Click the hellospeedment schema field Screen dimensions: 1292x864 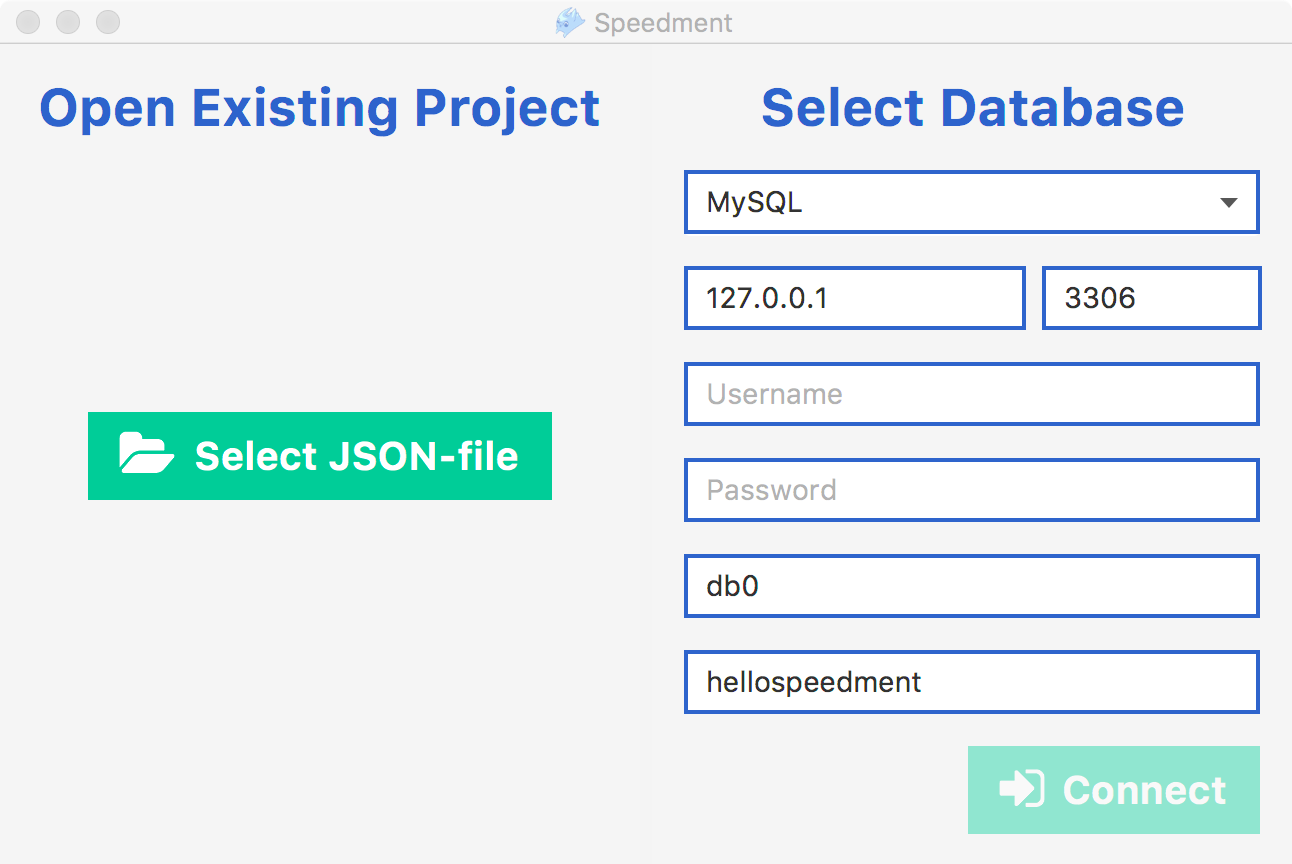coord(971,682)
